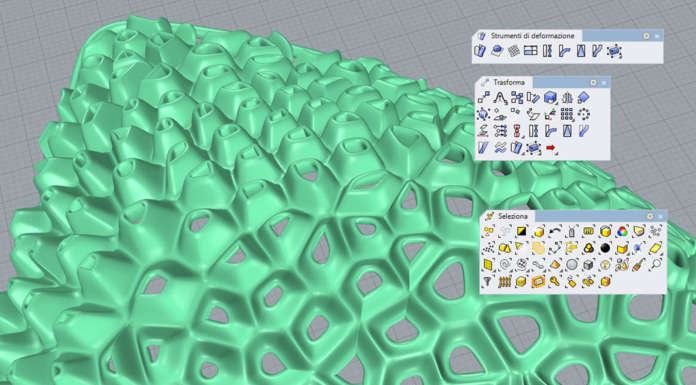Click the red Twist icon in Trasforma
This screenshot has height=385, width=696.
517,131
